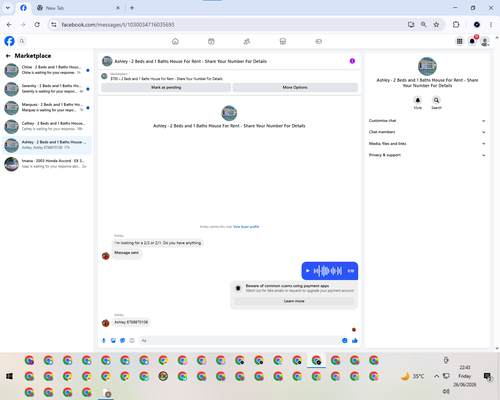500x400 pixels.
Task: Open the Chrome three-dot menu
Action: pos(491,25)
